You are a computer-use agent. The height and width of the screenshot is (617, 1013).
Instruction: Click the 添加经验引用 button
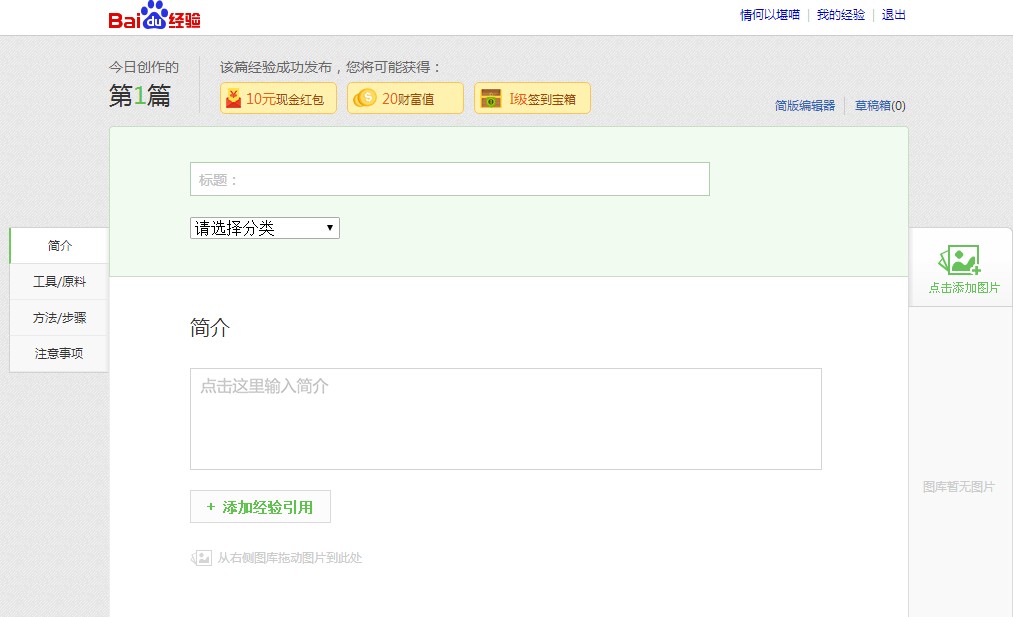pyautogui.click(x=260, y=506)
